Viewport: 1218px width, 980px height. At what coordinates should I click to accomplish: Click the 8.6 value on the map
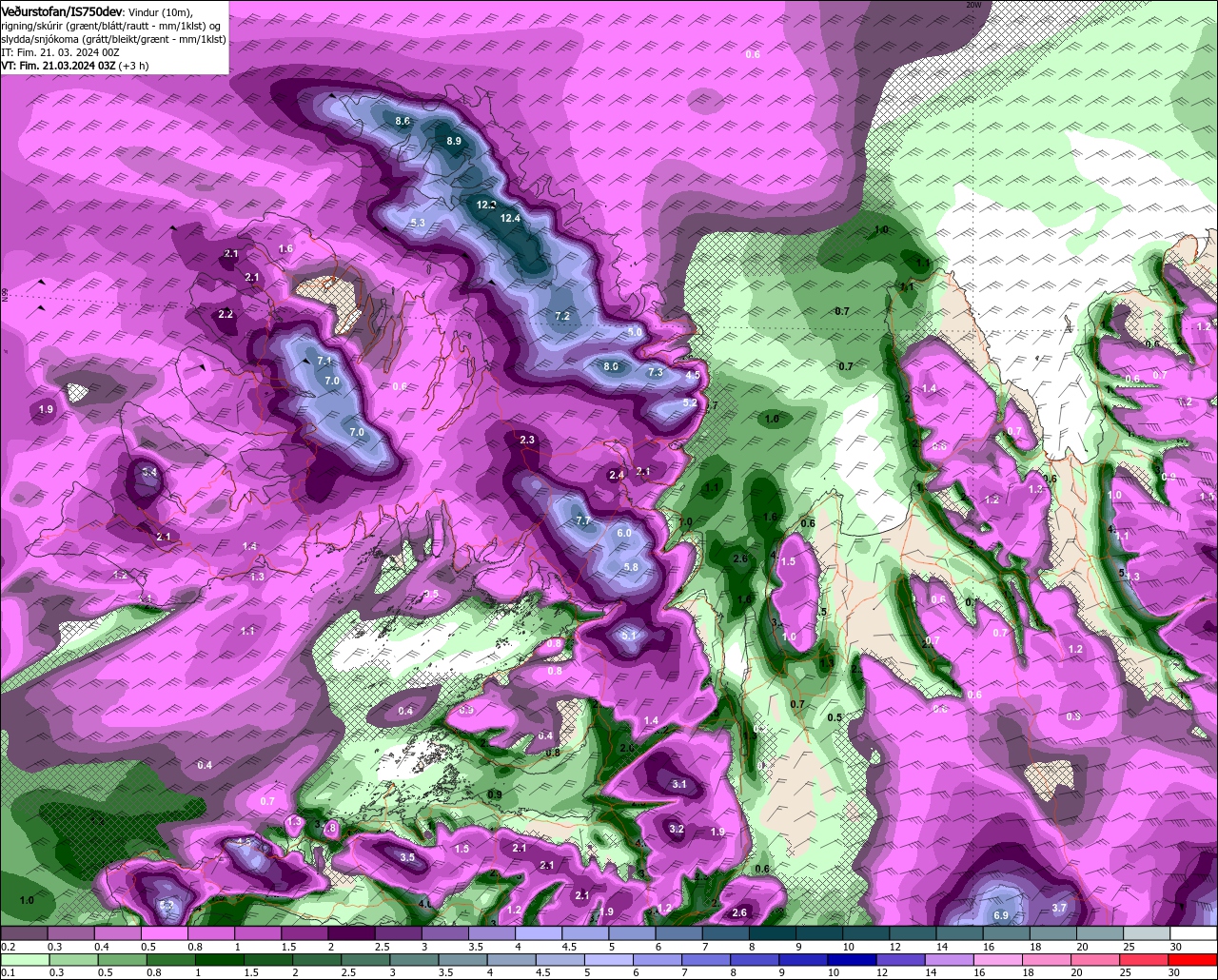(403, 121)
